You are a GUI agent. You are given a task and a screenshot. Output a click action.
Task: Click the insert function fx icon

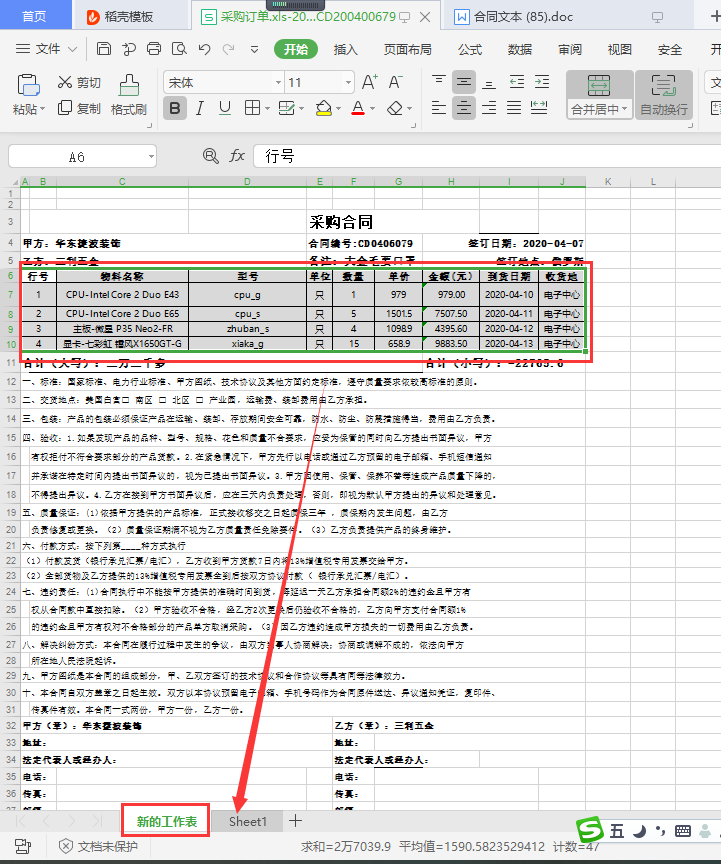(237, 156)
